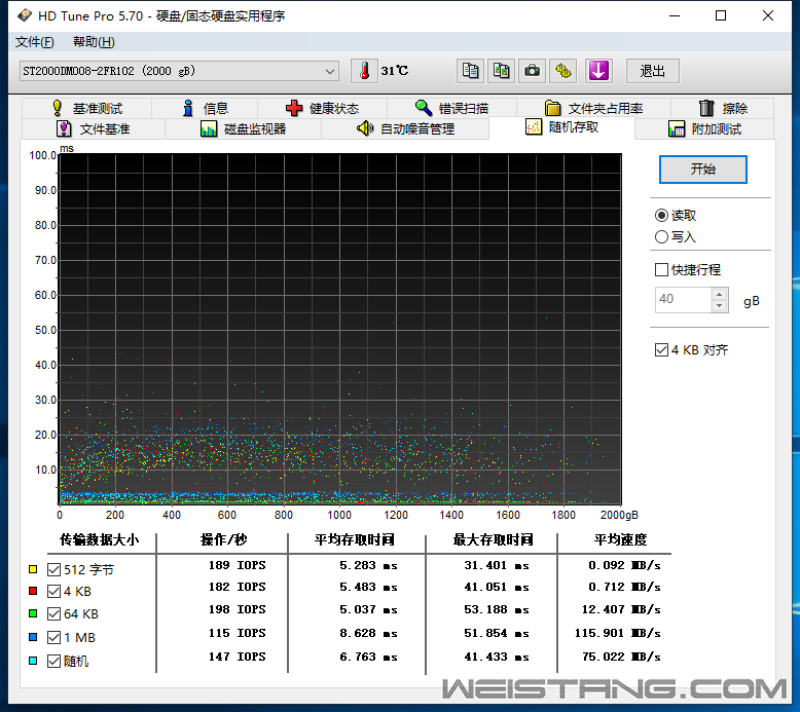Click the copy screenshot to clipboard icon
Viewport: 800px width, 712px height.
tap(501, 71)
